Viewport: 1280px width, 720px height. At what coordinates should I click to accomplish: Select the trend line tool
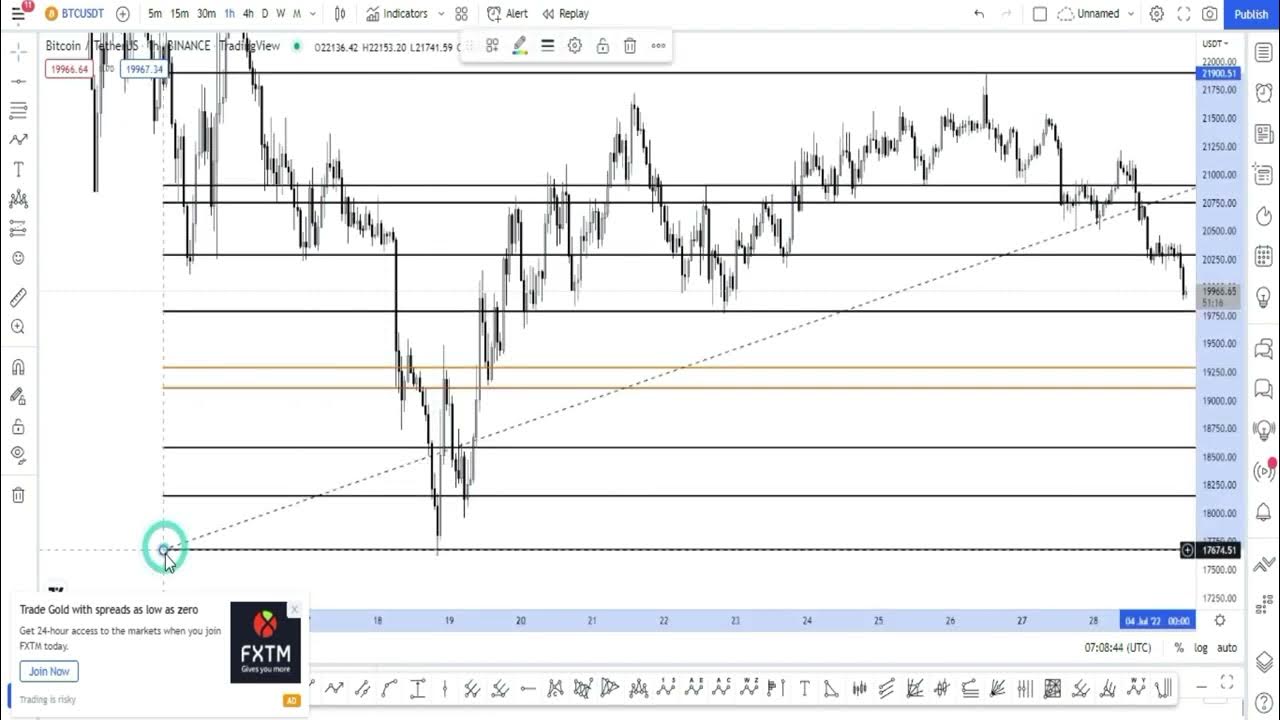click(18, 81)
